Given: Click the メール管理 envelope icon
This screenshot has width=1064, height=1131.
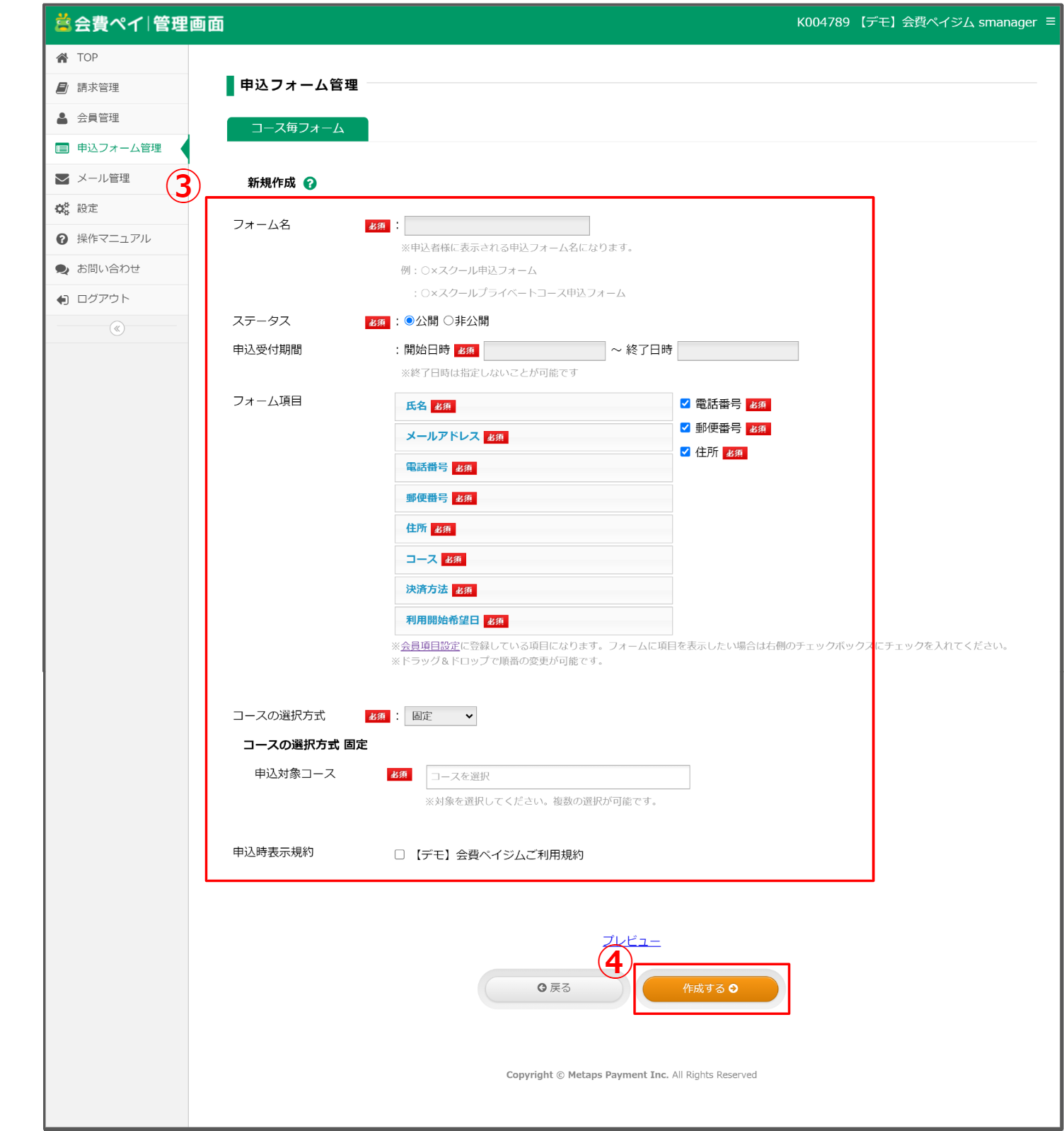Looking at the screenshot, I should tap(62, 178).
